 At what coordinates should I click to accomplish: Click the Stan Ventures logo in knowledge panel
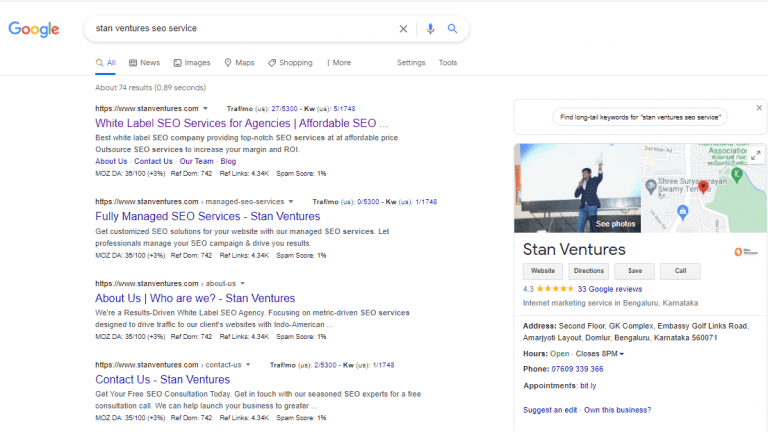point(745,252)
